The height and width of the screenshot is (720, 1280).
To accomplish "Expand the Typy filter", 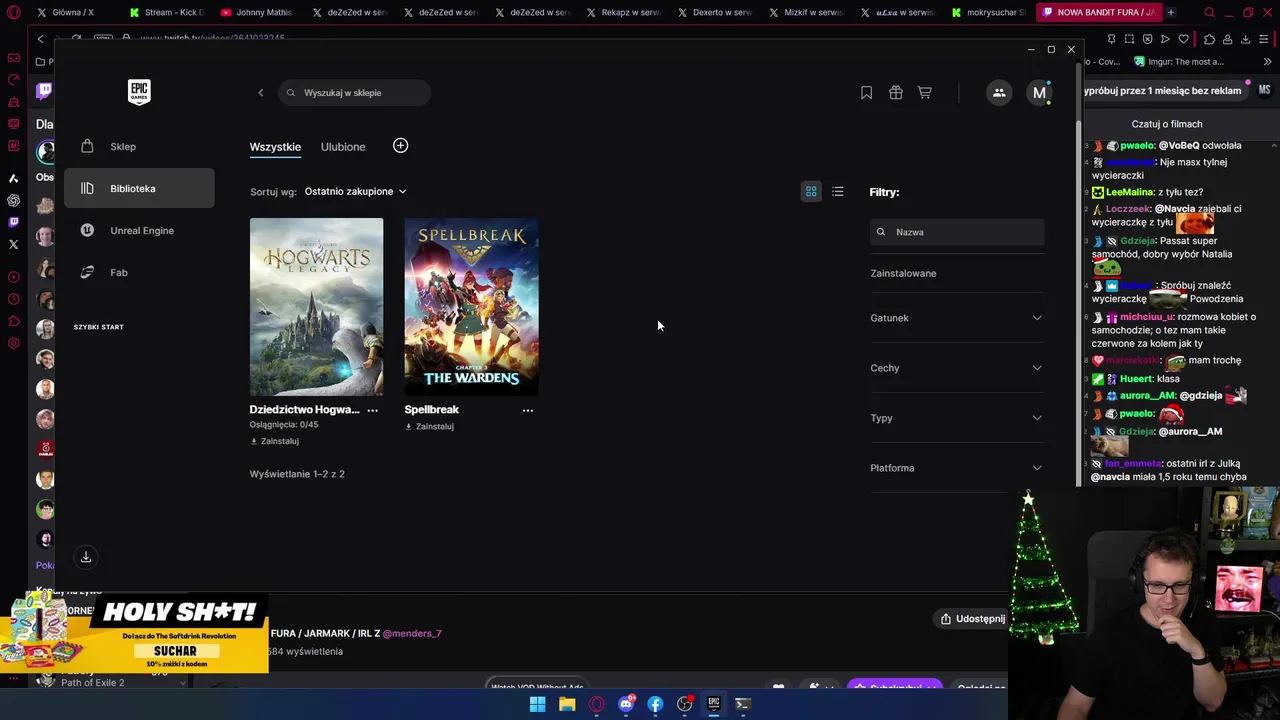I will [x=956, y=418].
